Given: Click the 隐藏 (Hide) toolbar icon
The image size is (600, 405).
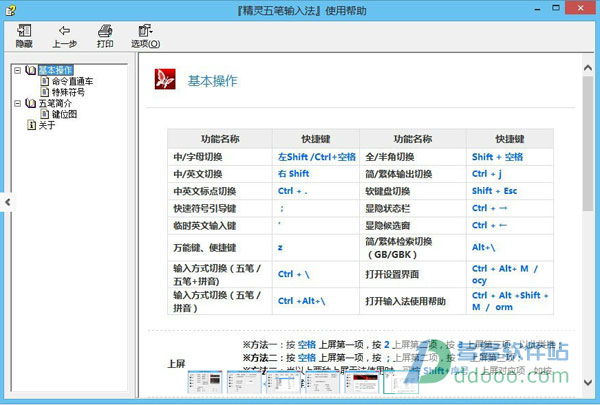Looking at the screenshot, I should pyautogui.click(x=24, y=31).
